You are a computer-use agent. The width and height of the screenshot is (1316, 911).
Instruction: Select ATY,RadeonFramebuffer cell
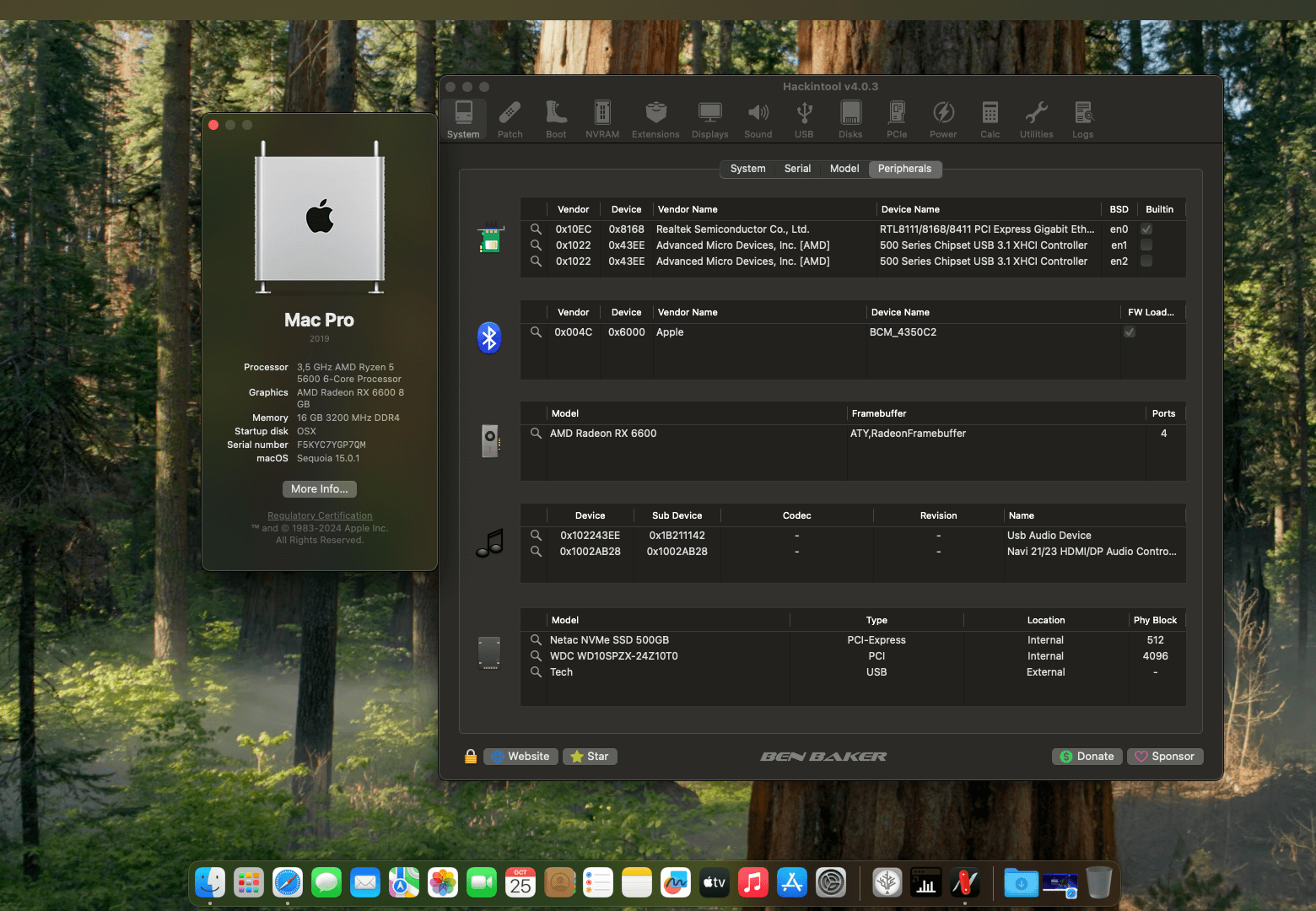908,434
